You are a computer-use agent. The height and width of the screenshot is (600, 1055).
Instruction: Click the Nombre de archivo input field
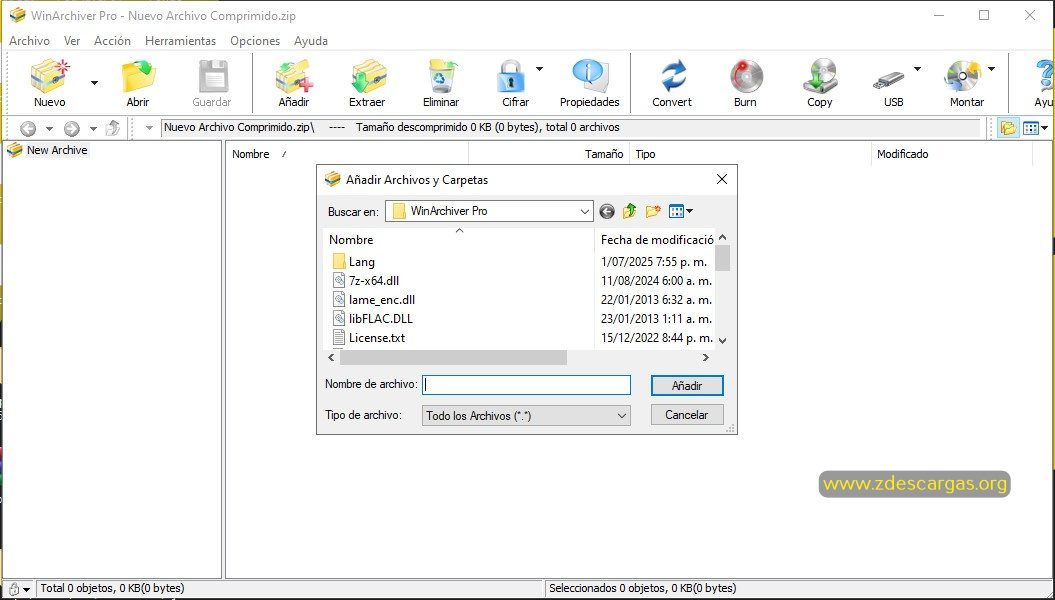click(526, 385)
